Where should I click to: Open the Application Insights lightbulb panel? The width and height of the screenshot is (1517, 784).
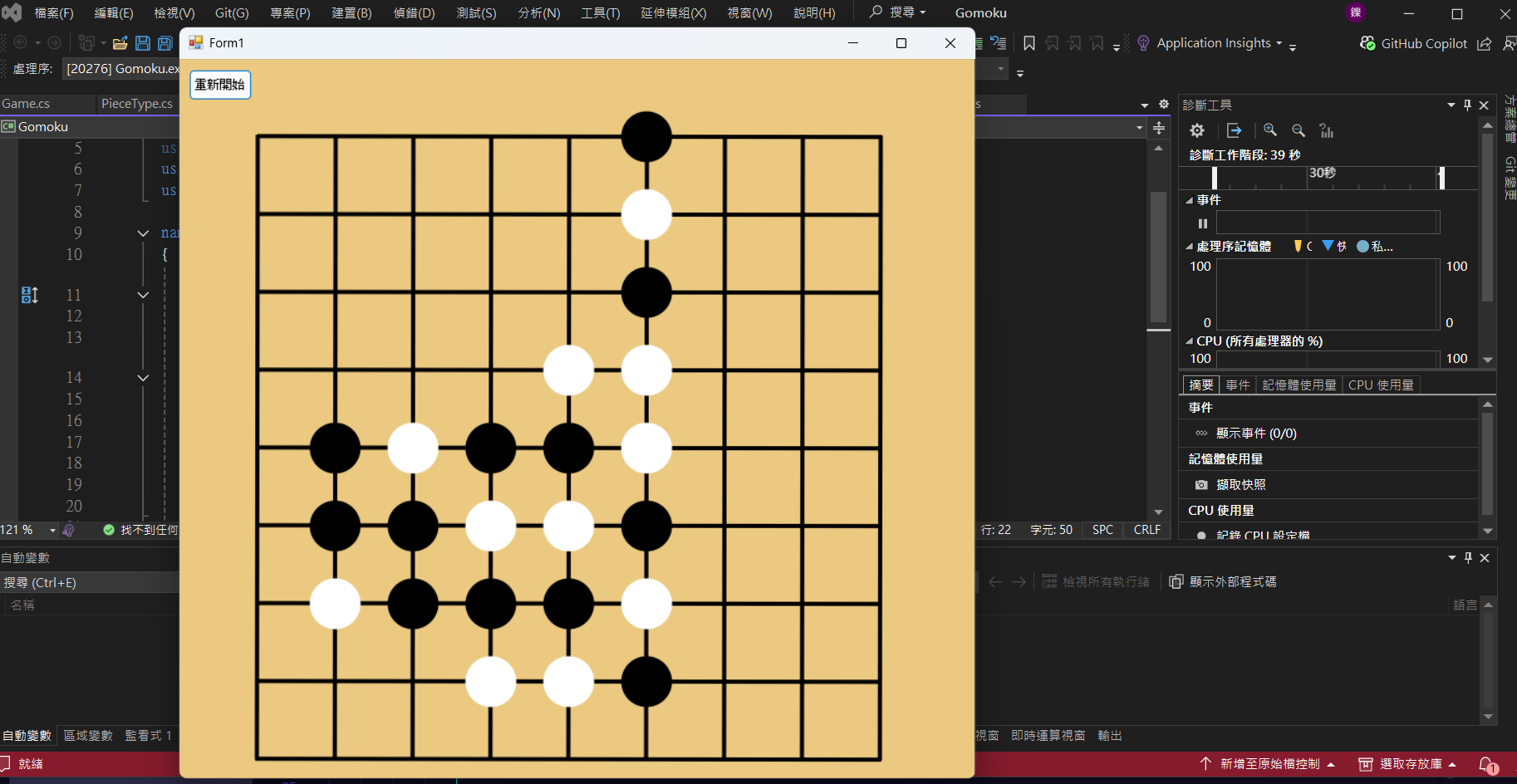coord(1142,42)
